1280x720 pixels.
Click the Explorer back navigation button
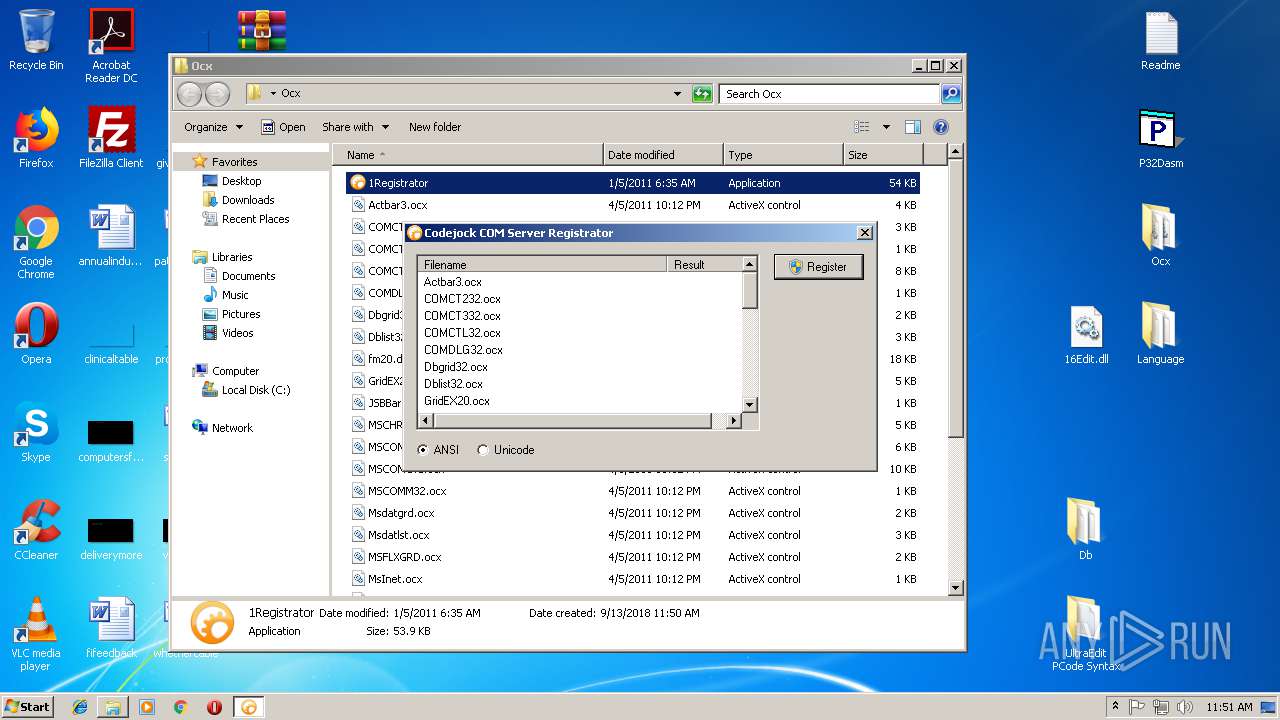pyautogui.click(x=189, y=94)
